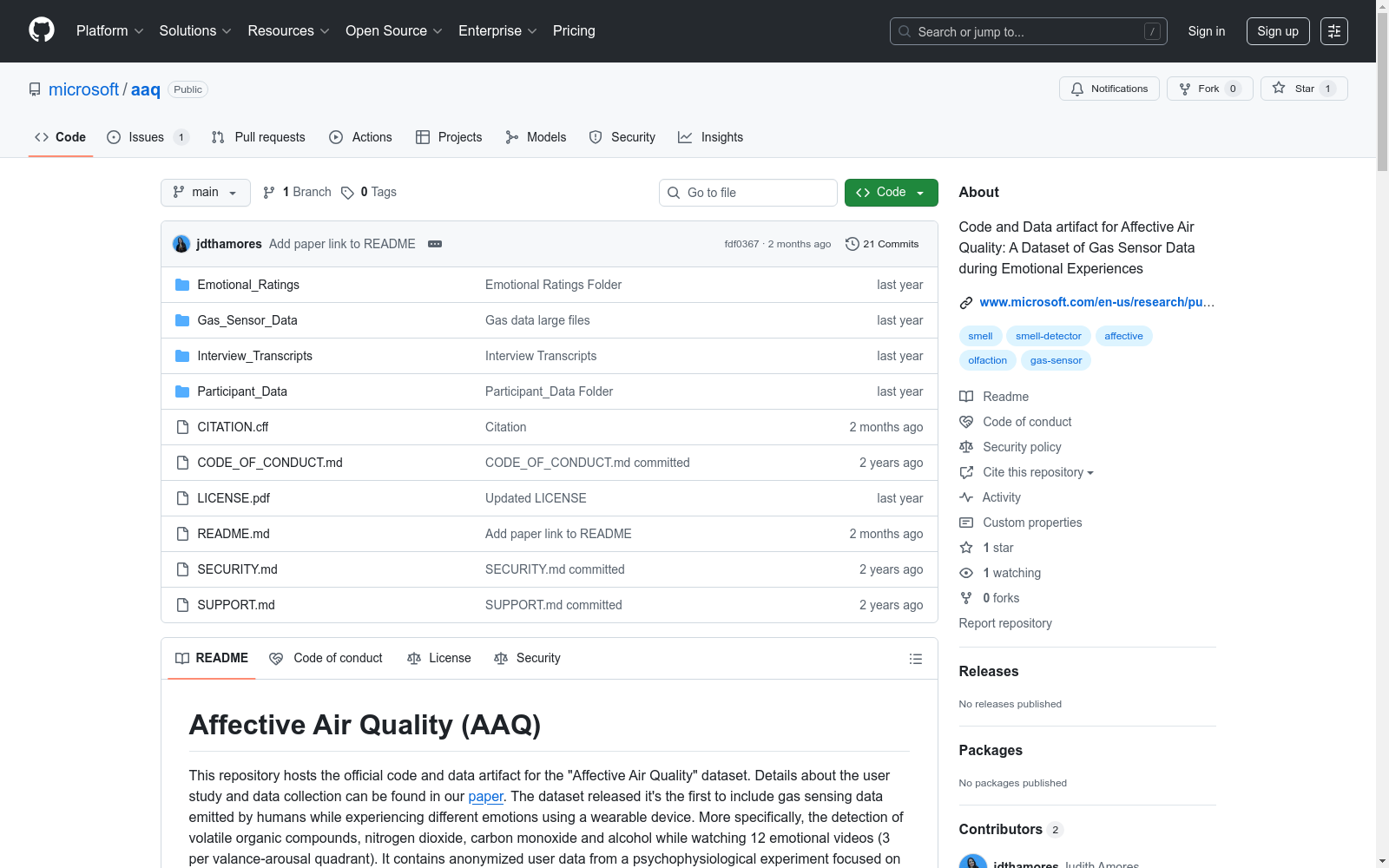Click the Security policy scale icon
This screenshot has height=868, width=1389.
[966, 447]
